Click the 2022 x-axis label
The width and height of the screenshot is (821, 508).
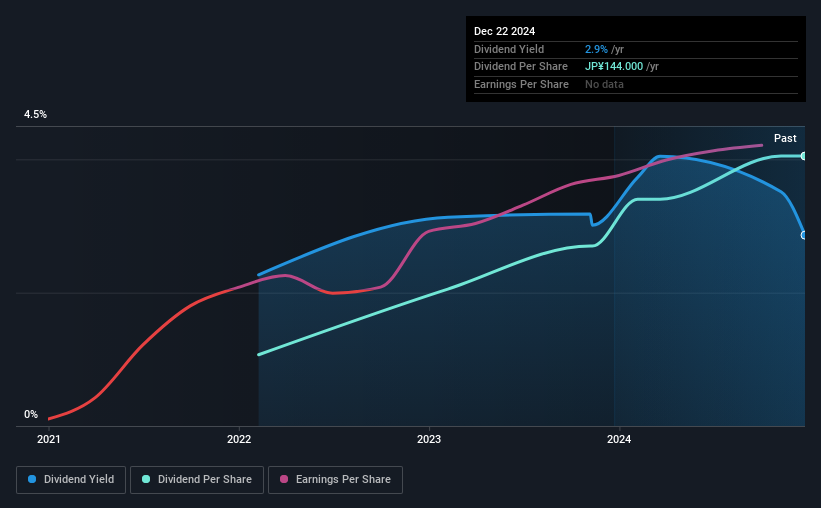[239, 439]
